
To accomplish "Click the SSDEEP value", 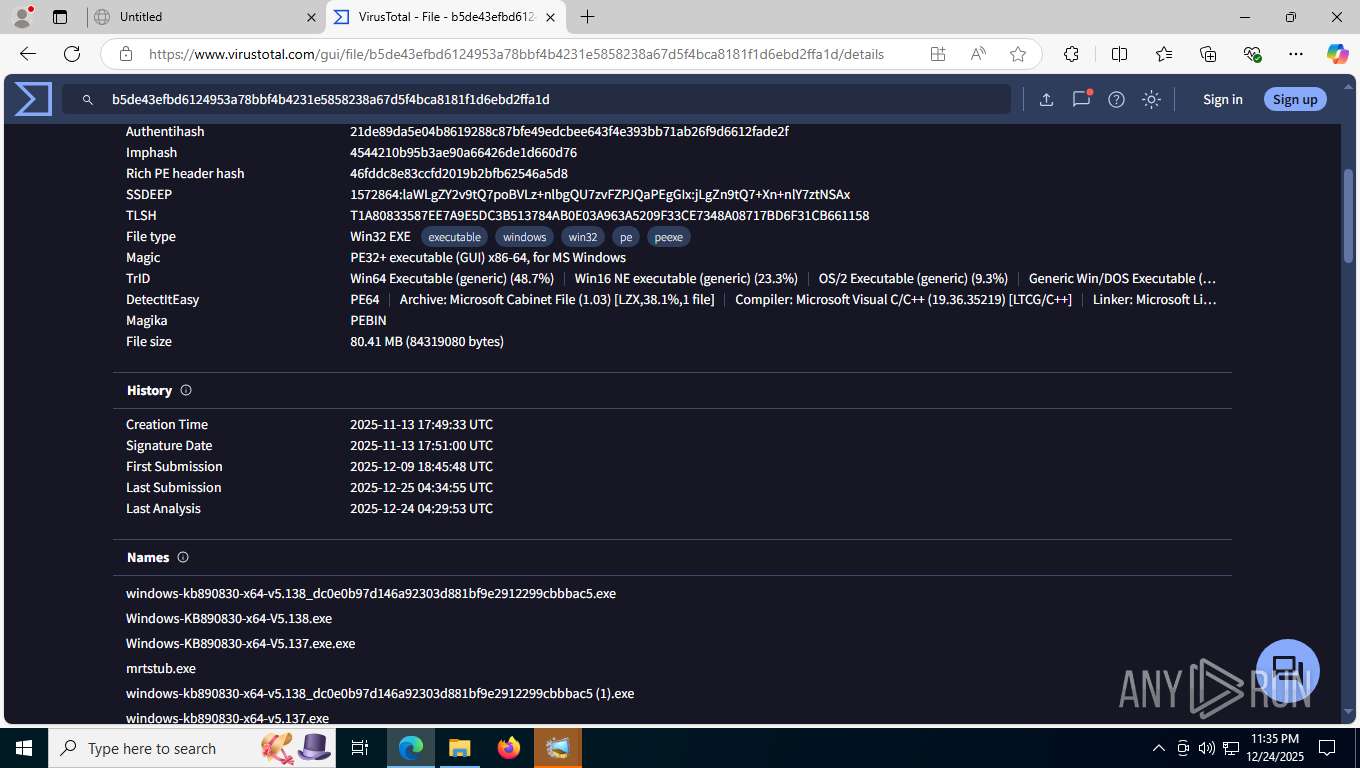I will coord(600,194).
